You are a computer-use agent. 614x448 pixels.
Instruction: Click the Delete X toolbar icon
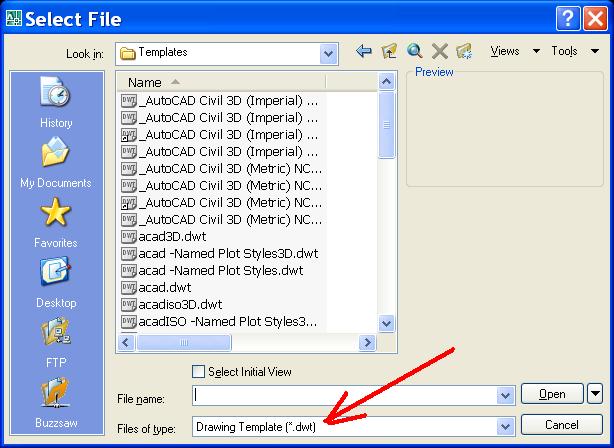click(x=439, y=51)
